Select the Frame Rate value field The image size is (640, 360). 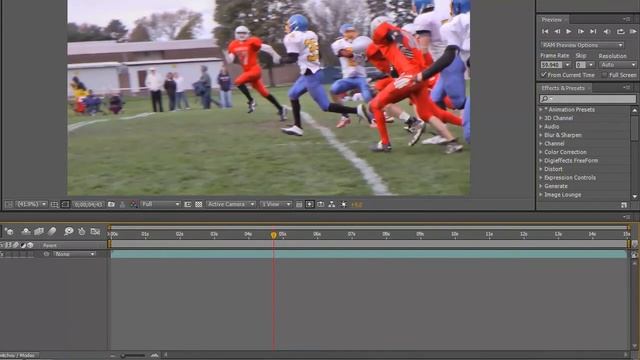point(552,65)
